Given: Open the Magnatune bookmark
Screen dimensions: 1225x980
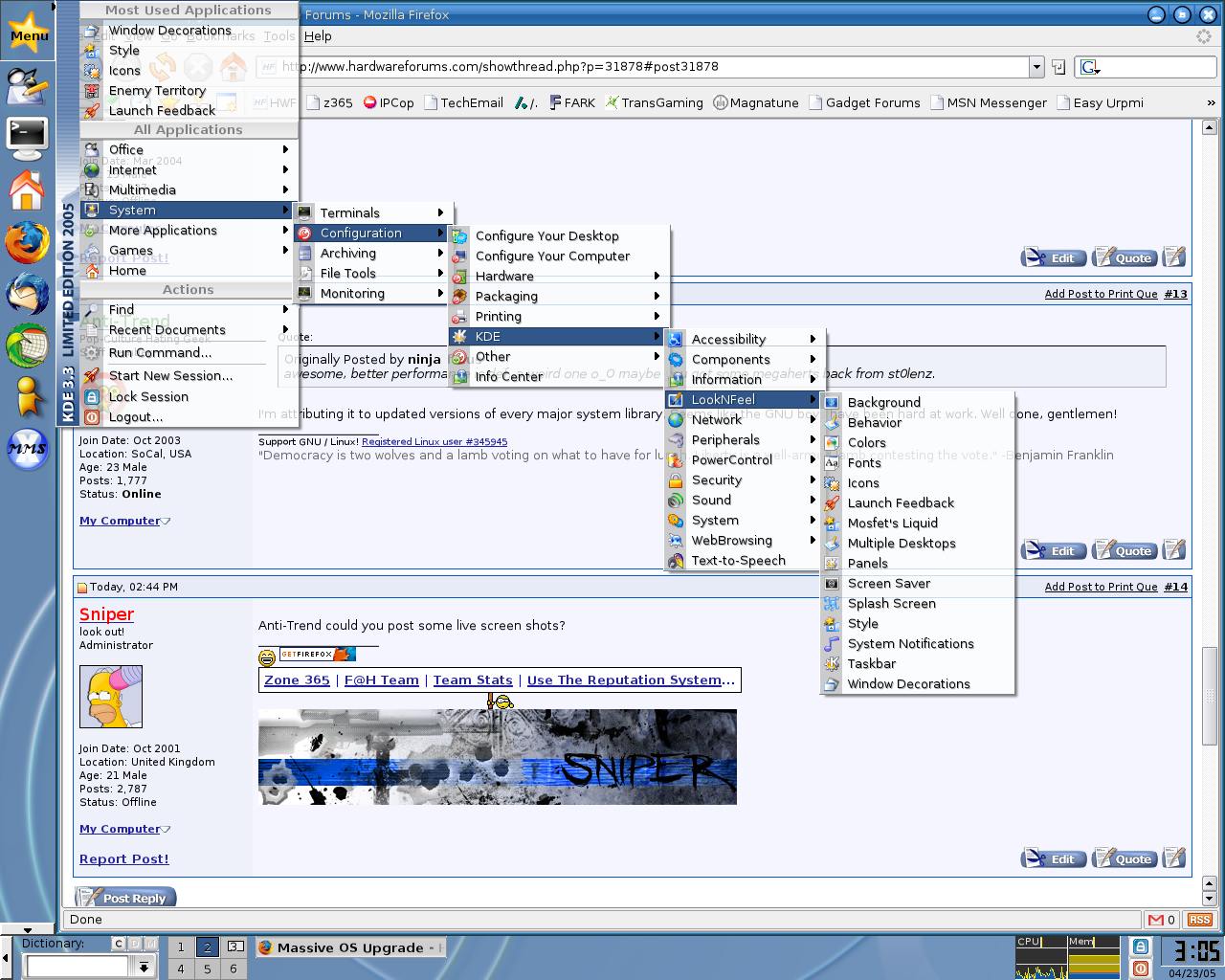Looking at the screenshot, I should (756, 102).
